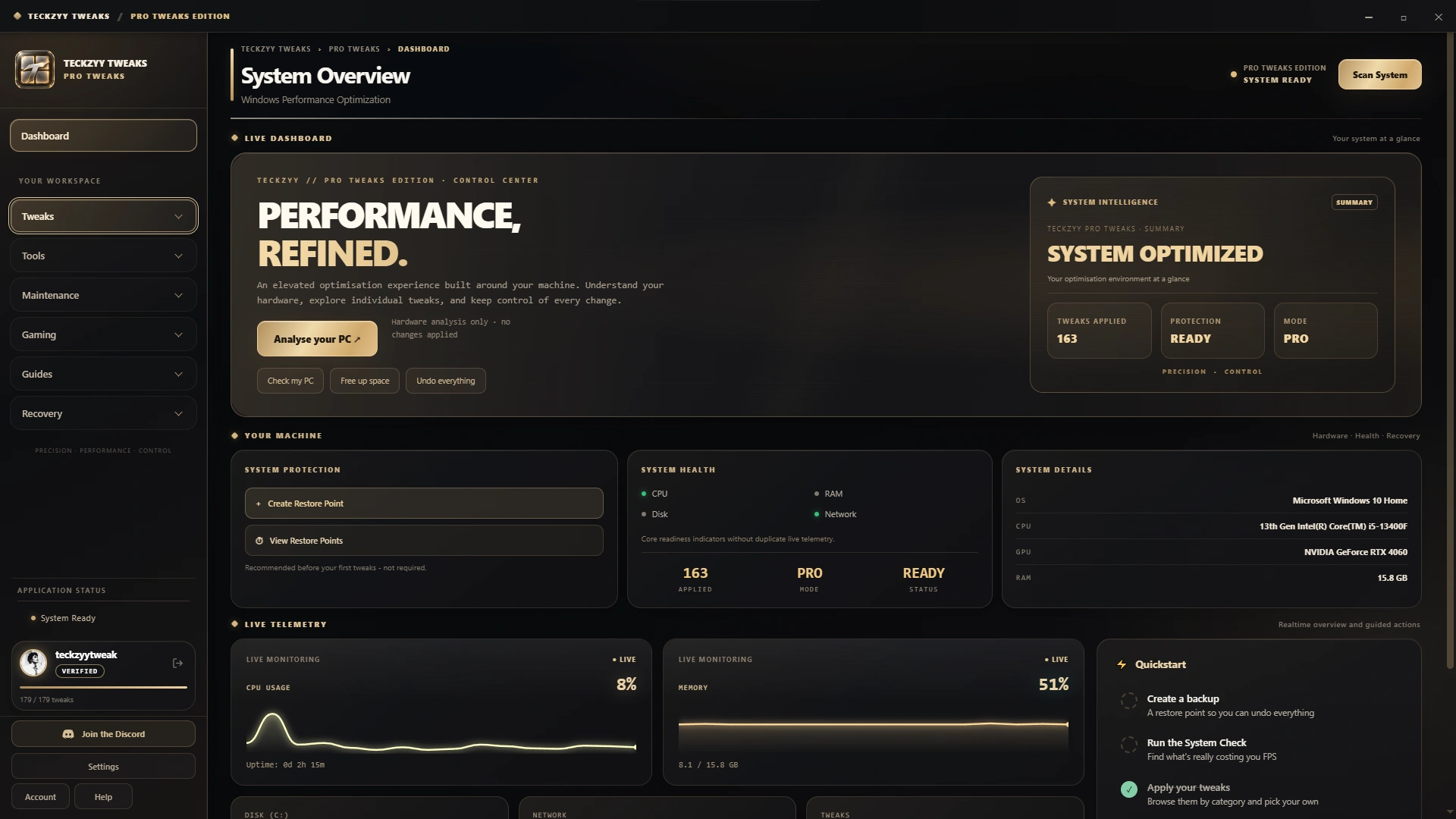Click the Tweaks Applied 163 card

(x=1099, y=331)
